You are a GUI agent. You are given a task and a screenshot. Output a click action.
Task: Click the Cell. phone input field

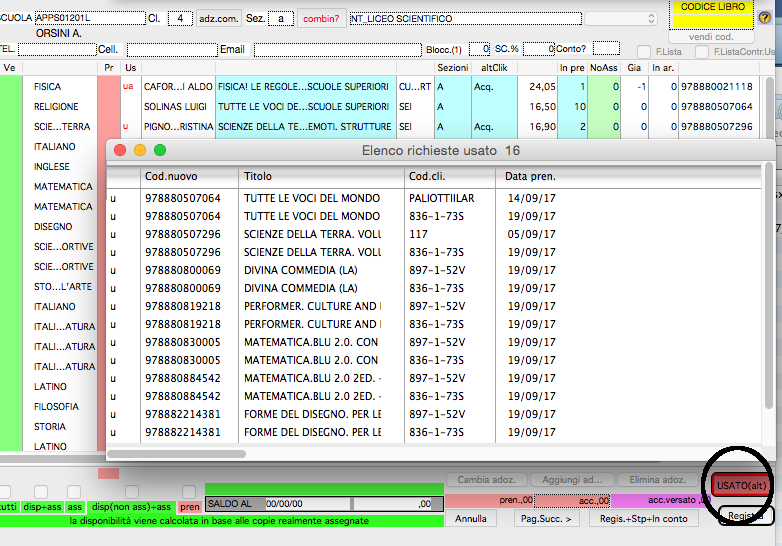pos(172,49)
